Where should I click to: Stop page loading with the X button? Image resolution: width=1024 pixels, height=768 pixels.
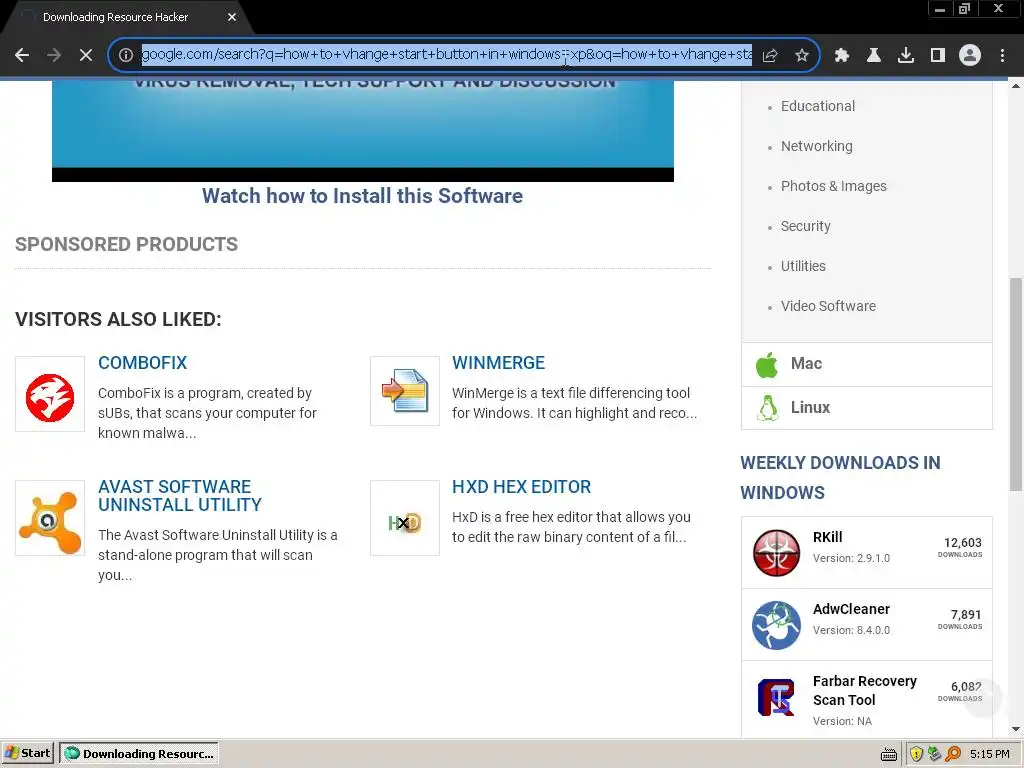86,56
